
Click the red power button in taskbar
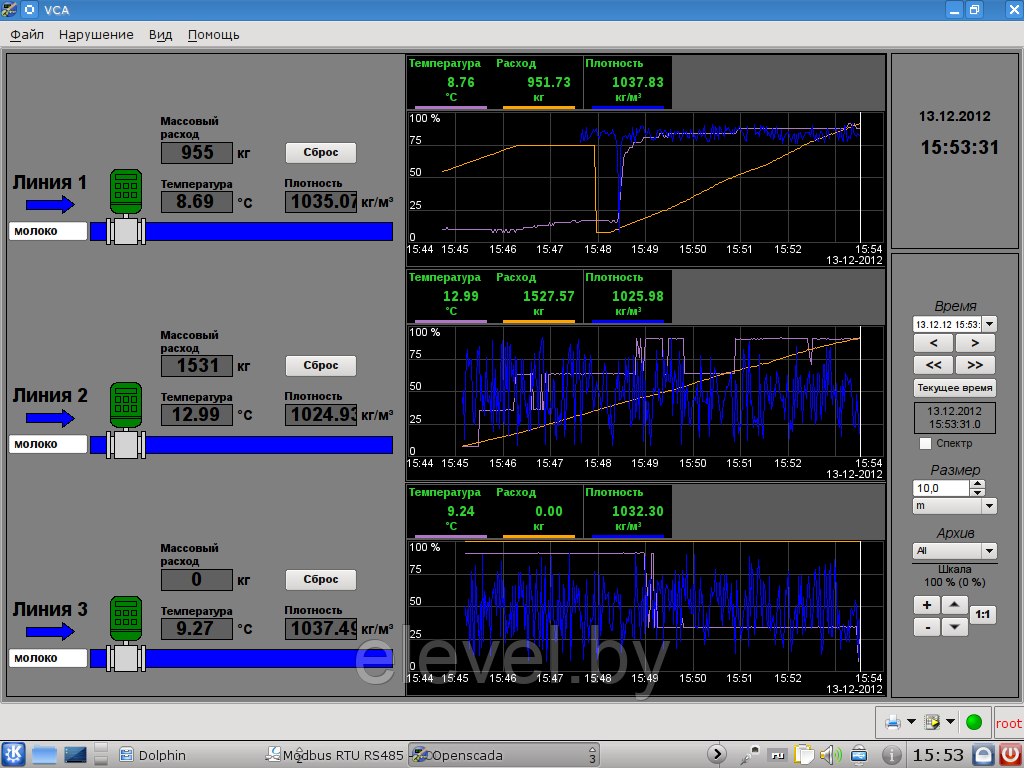(1010, 754)
